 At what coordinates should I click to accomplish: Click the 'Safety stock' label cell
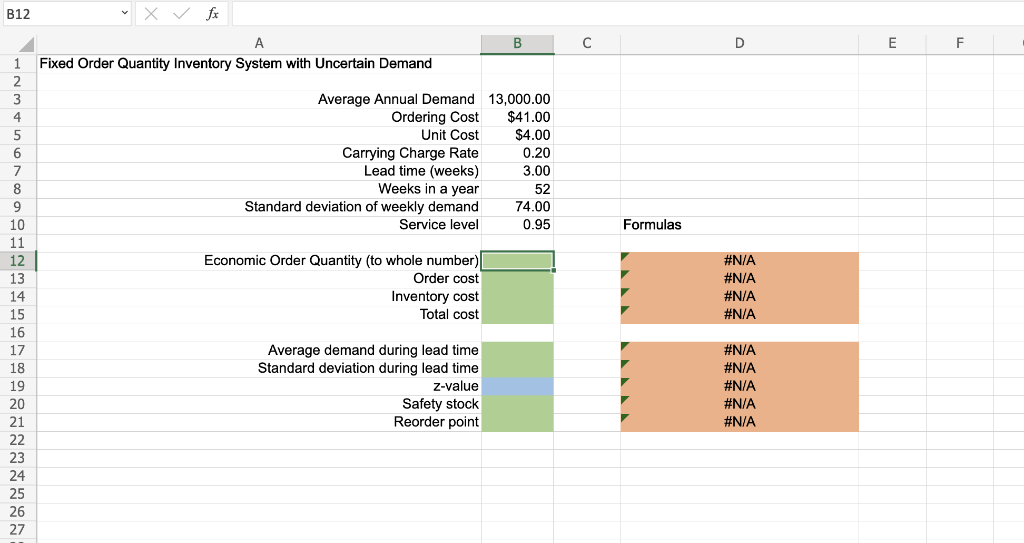(259, 404)
